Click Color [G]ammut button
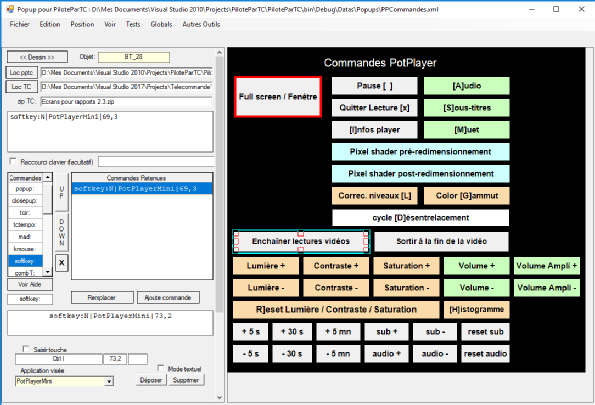The width and height of the screenshot is (595, 405). tap(466, 196)
